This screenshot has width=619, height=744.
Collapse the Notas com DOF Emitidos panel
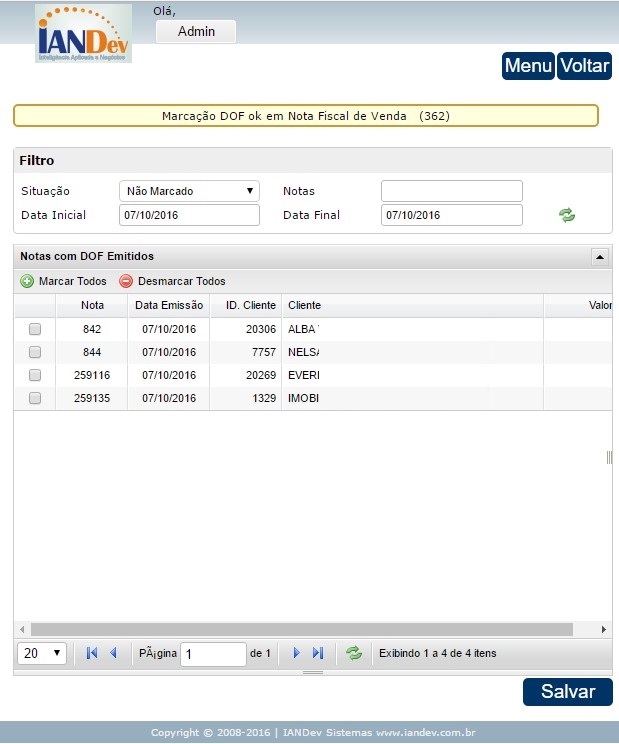(600, 257)
